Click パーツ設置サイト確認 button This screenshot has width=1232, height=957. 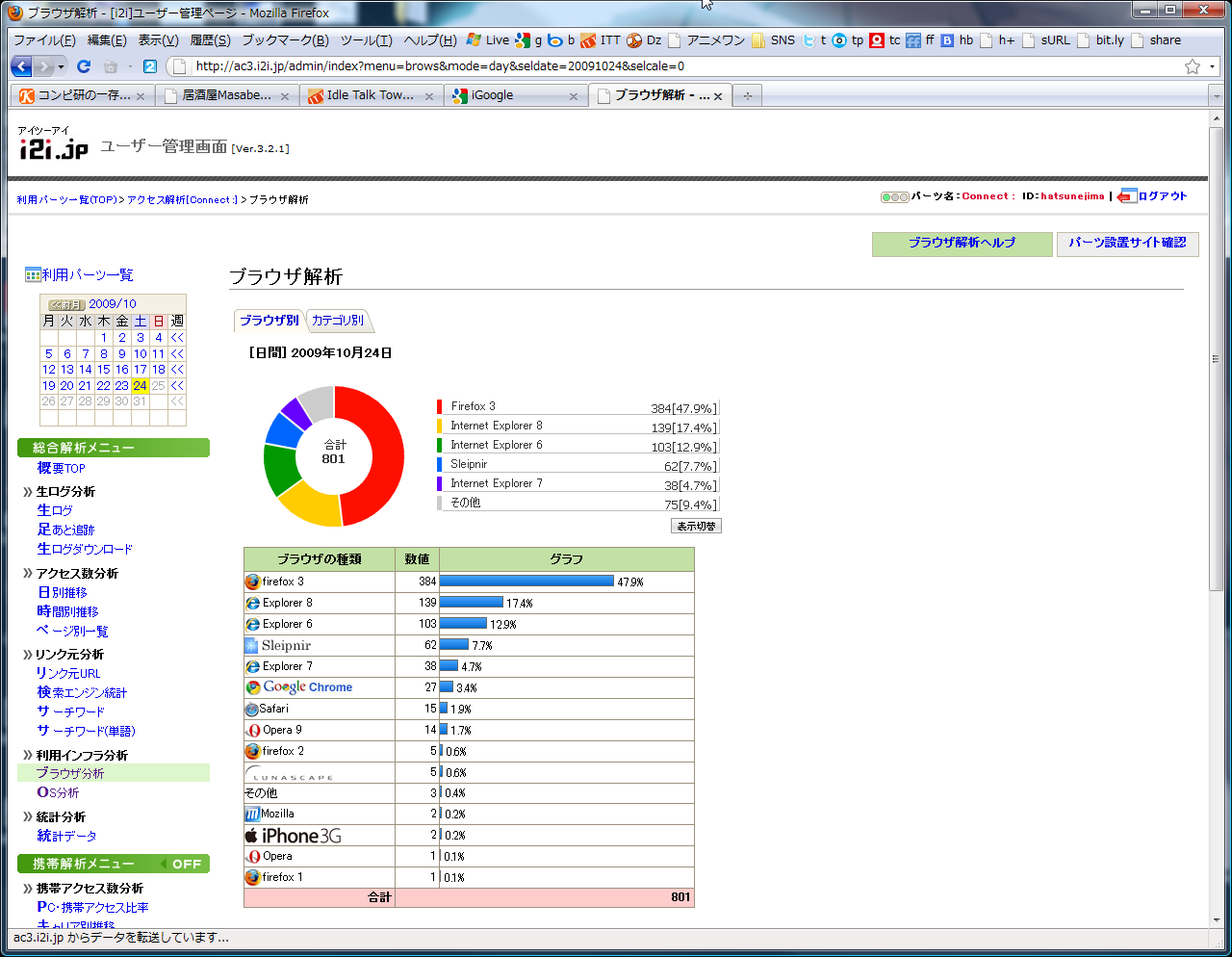1127,244
